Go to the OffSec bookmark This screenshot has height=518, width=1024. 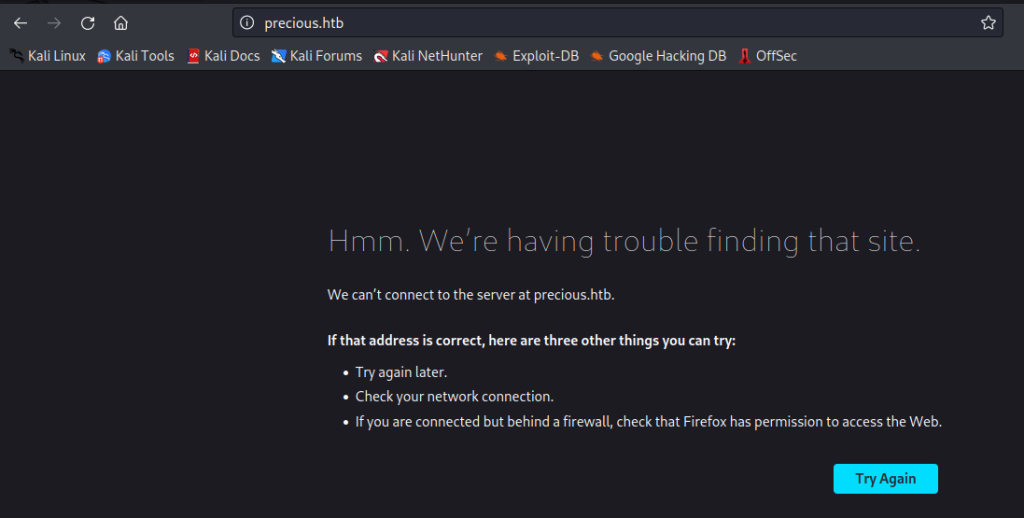click(767, 56)
